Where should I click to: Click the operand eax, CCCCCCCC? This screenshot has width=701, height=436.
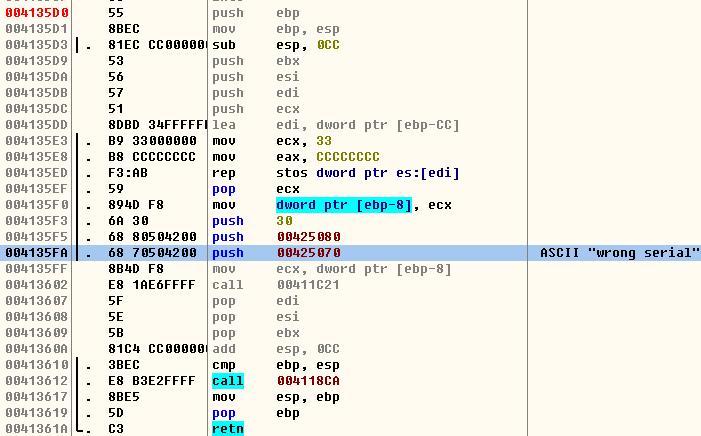[328, 157]
